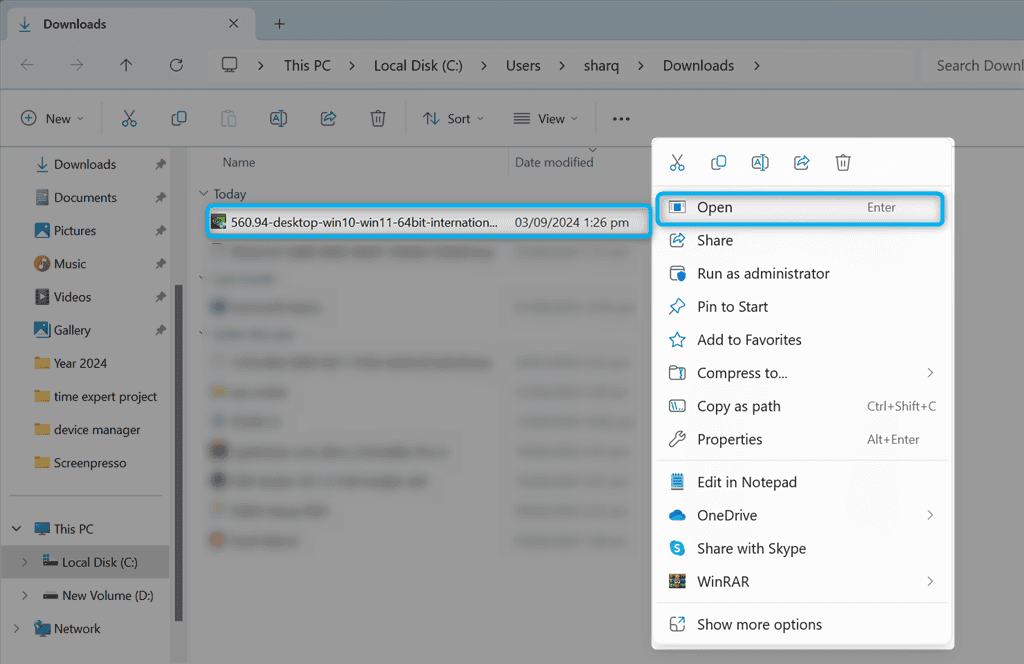Viewport: 1024px width, 664px height.
Task: Open the device manager folder in the sidebar
Action: point(97,430)
